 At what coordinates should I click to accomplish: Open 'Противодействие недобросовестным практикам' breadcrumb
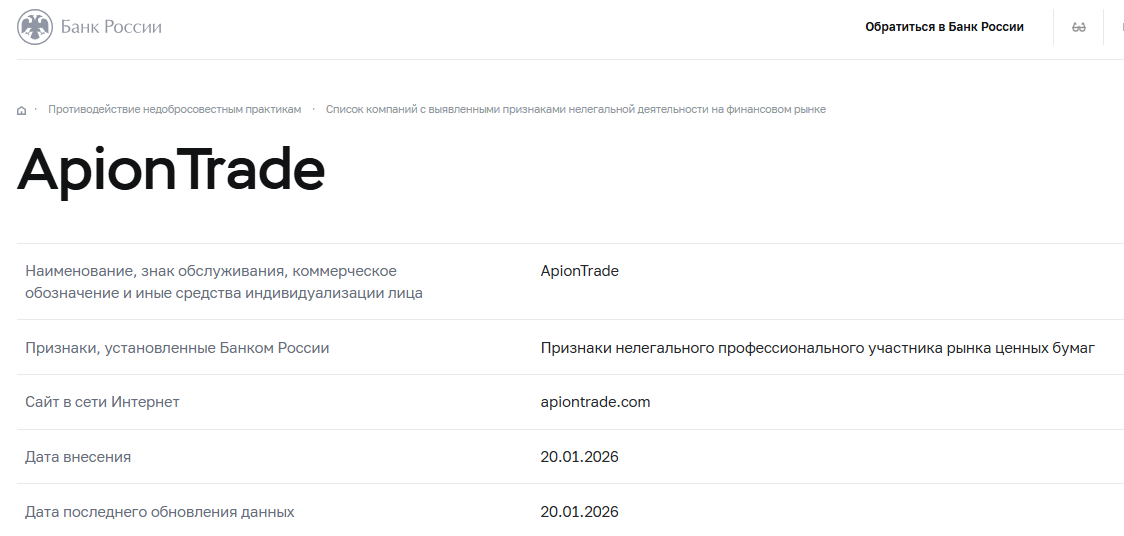pos(174,109)
